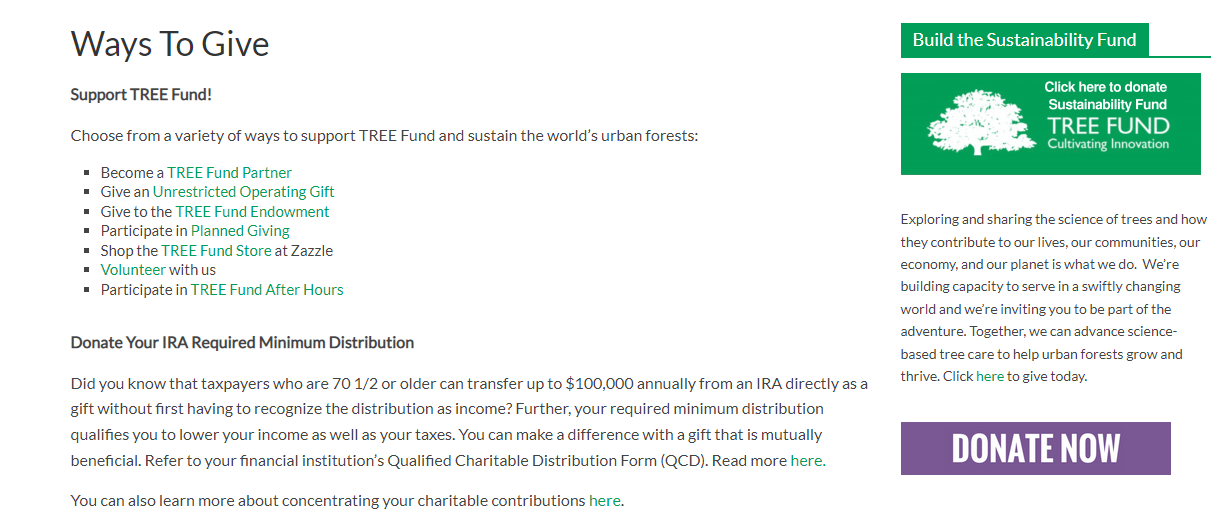Click the sidebar paragraph about exploring trees
The height and width of the screenshot is (527, 1228).
(1054, 298)
